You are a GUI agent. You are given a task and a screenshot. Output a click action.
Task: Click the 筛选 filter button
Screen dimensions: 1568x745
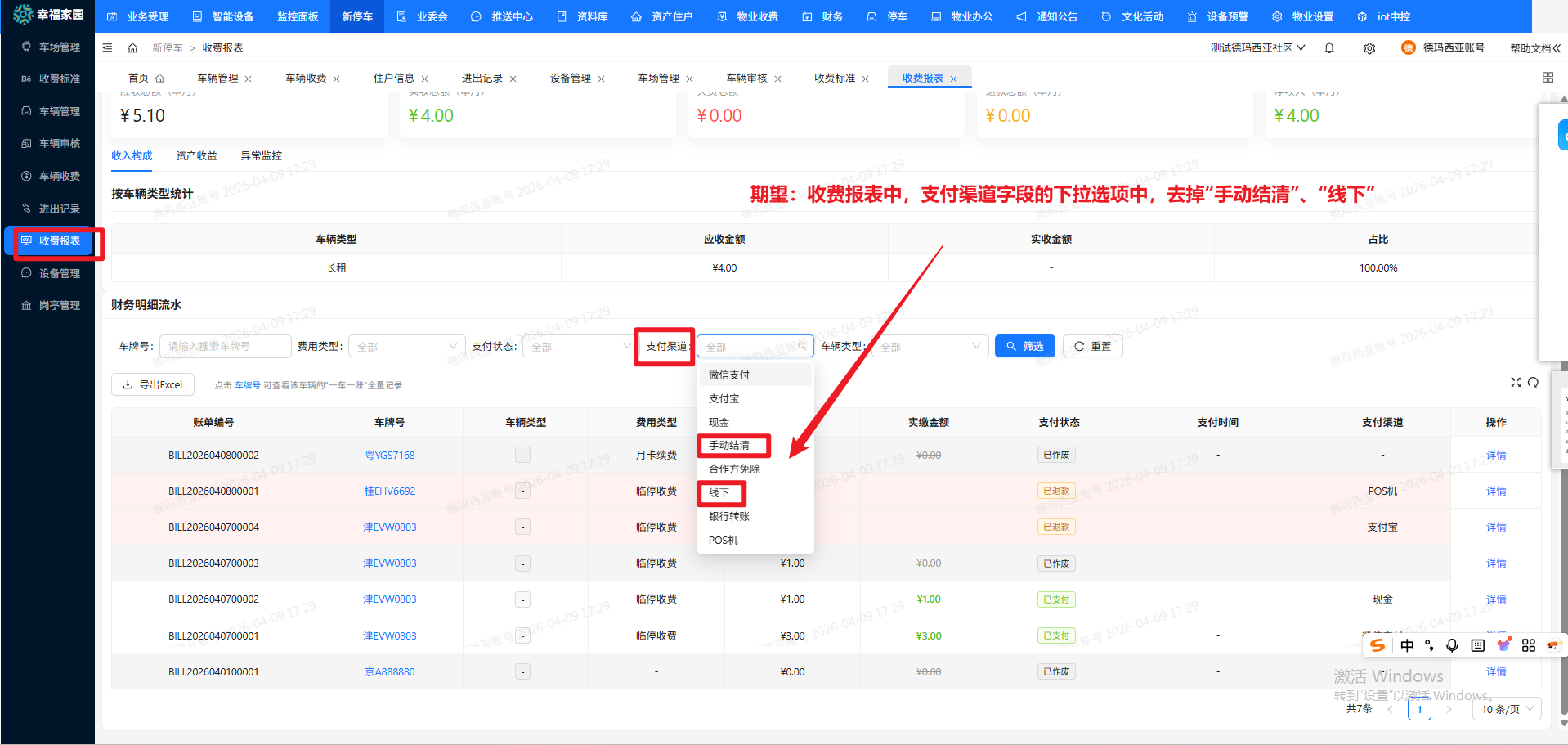tap(1024, 347)
